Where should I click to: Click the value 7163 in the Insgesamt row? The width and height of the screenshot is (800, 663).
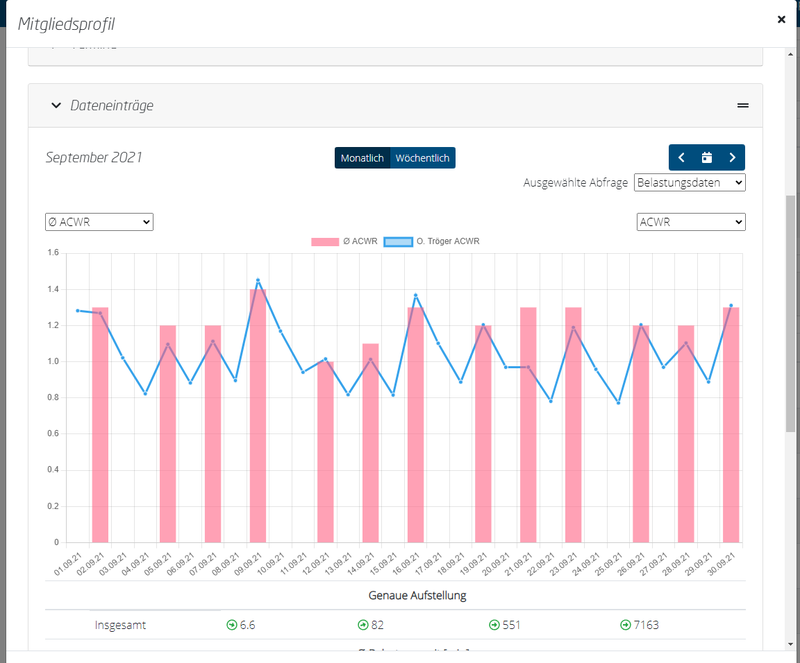point(646,625)
